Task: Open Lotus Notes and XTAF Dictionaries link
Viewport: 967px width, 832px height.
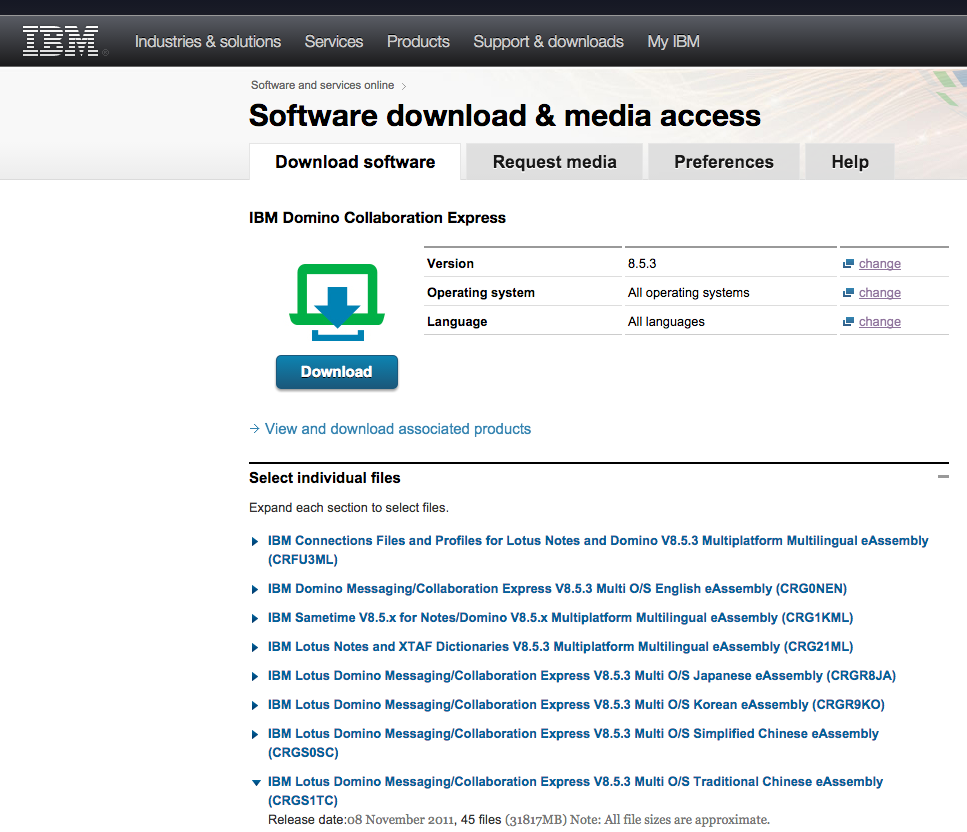Action: 560,647
